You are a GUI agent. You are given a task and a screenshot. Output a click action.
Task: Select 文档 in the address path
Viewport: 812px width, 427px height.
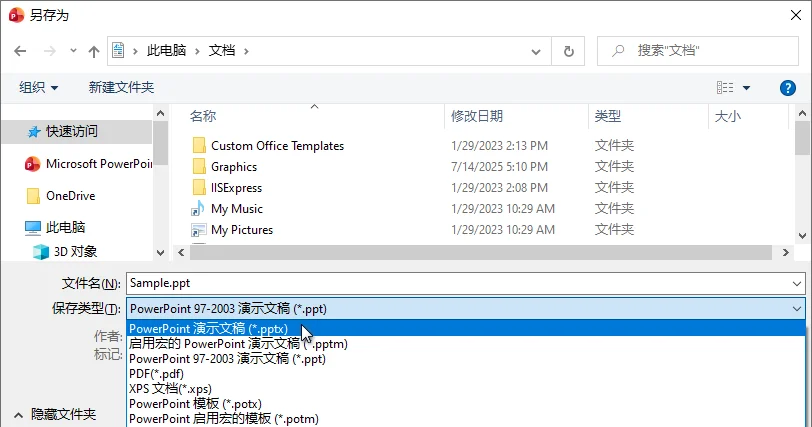222,51
